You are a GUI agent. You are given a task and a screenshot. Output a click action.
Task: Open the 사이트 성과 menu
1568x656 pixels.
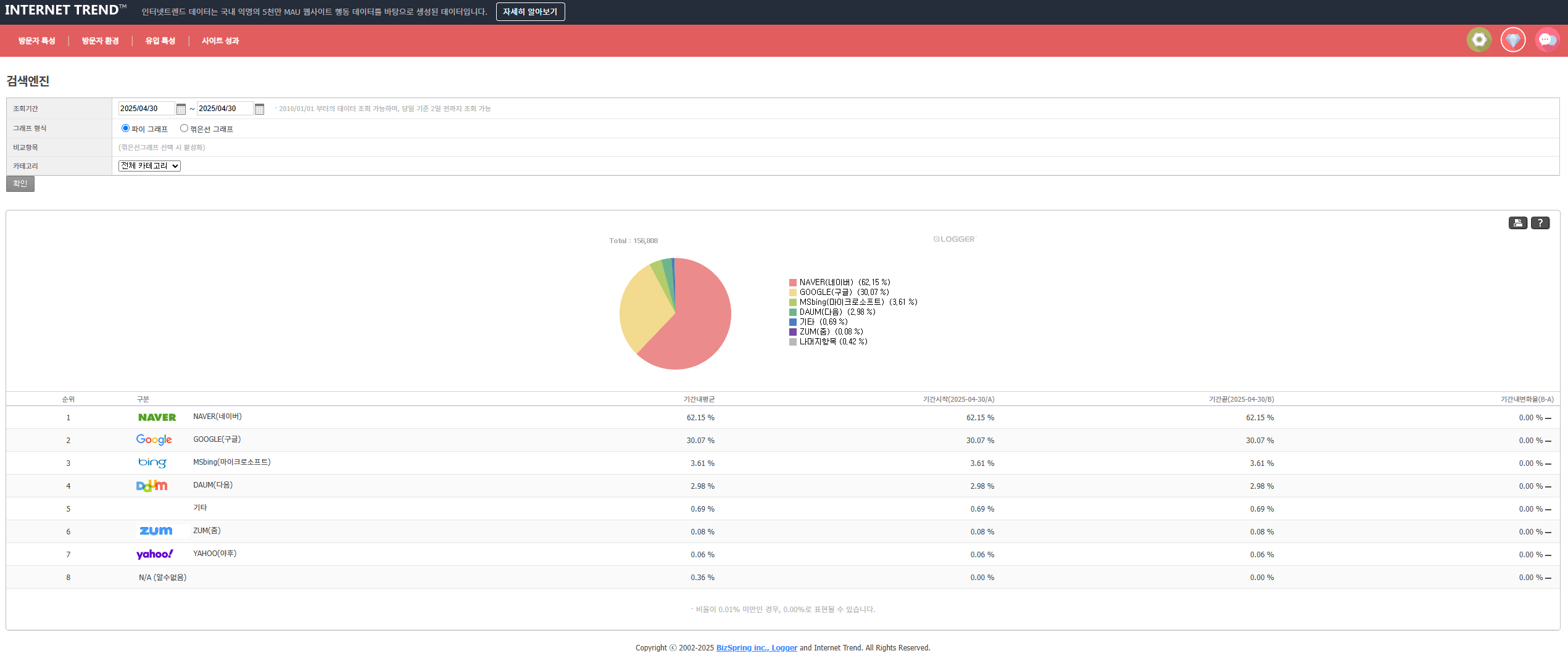220,41
